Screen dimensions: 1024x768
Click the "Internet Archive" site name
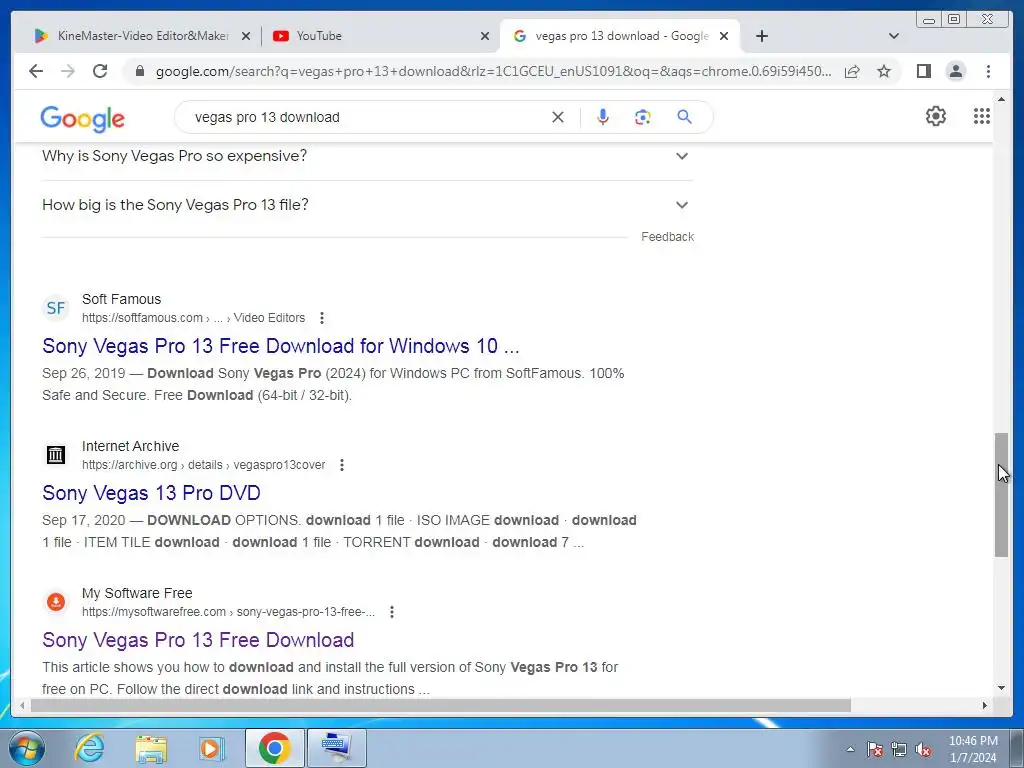[x=131, y=446]
